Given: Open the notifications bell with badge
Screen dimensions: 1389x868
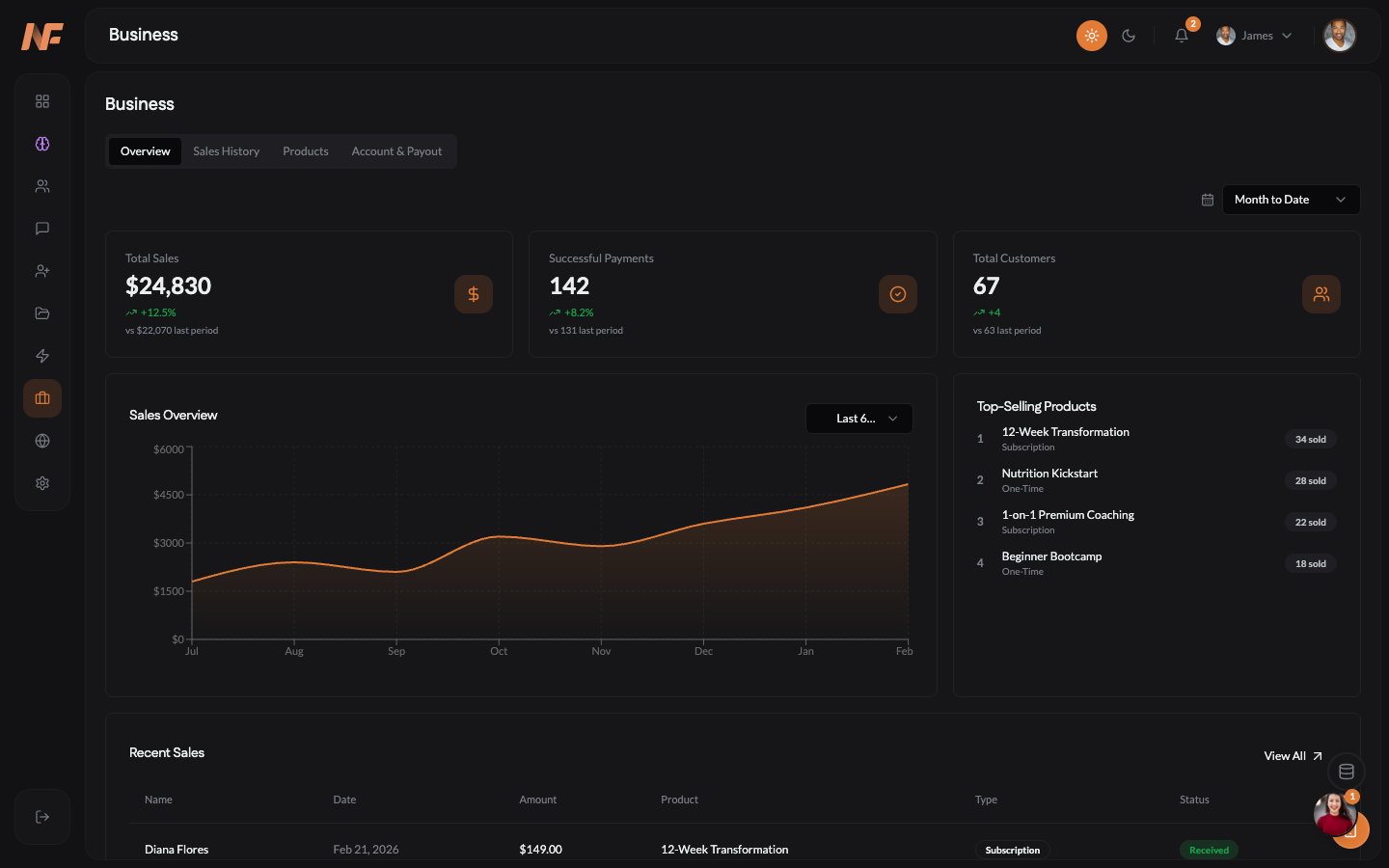Looking at the screenshot, I should point(1181,35).
